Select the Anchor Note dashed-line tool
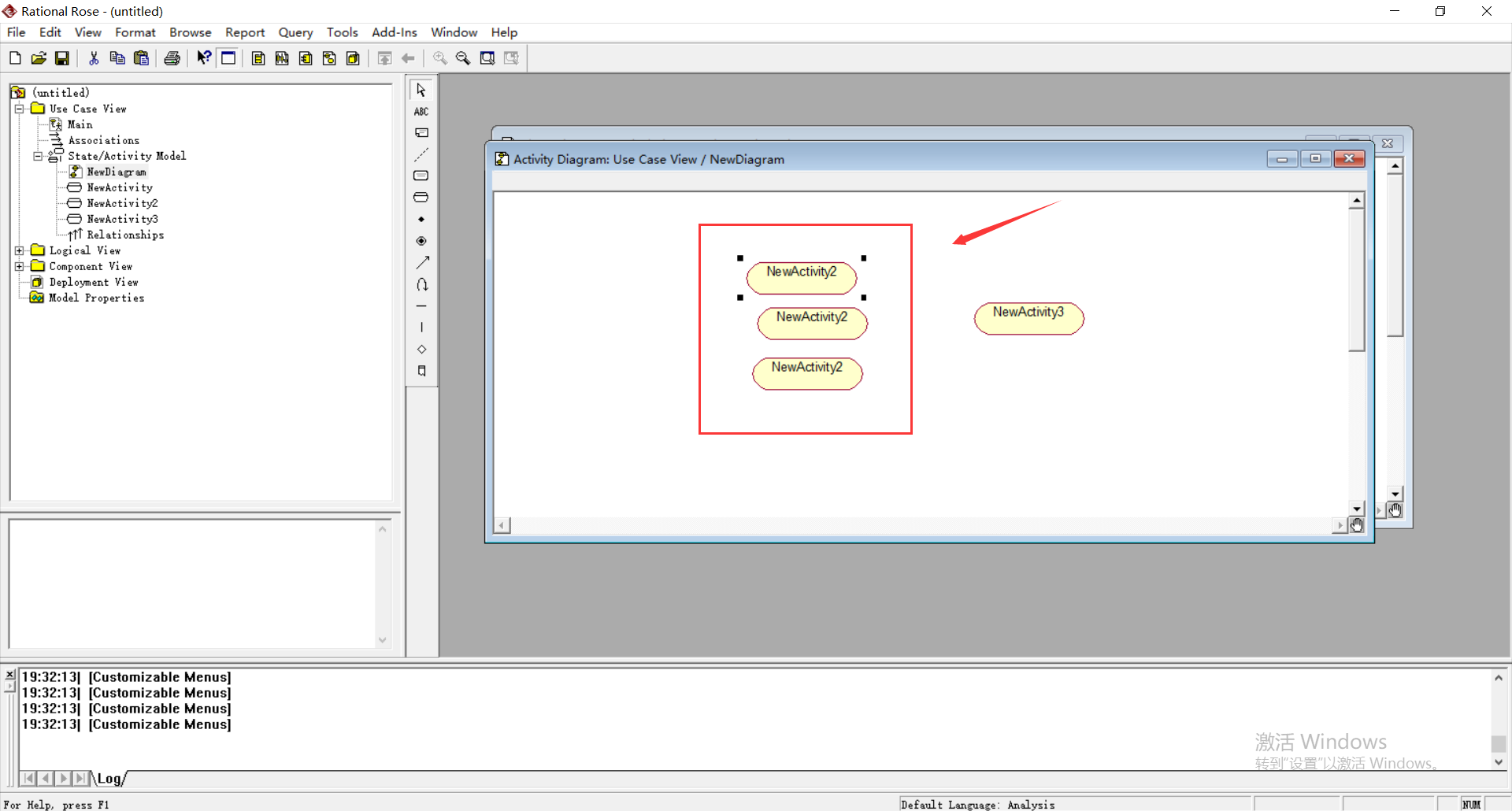The height and width of the screenshot is (811, 1512). pos(421,154)
